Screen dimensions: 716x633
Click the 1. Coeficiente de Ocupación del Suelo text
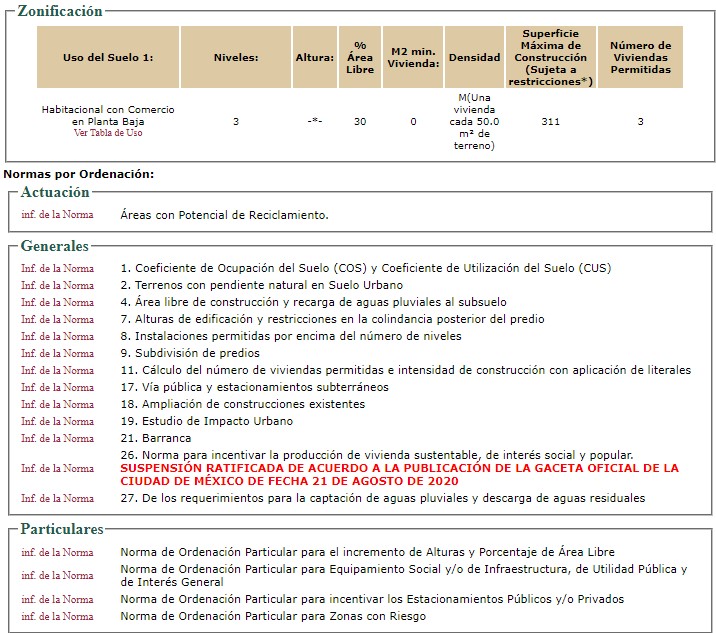coord(366,268)
